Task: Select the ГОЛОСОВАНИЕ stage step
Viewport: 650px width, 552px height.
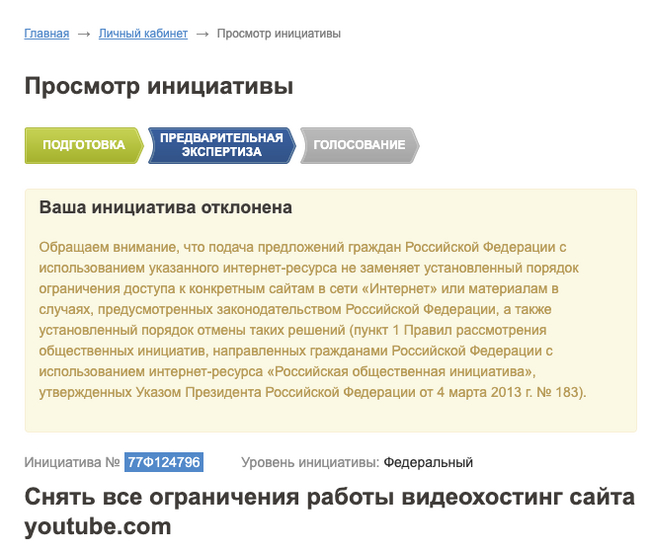Action: pyautogui.click(x=359, y=145)
